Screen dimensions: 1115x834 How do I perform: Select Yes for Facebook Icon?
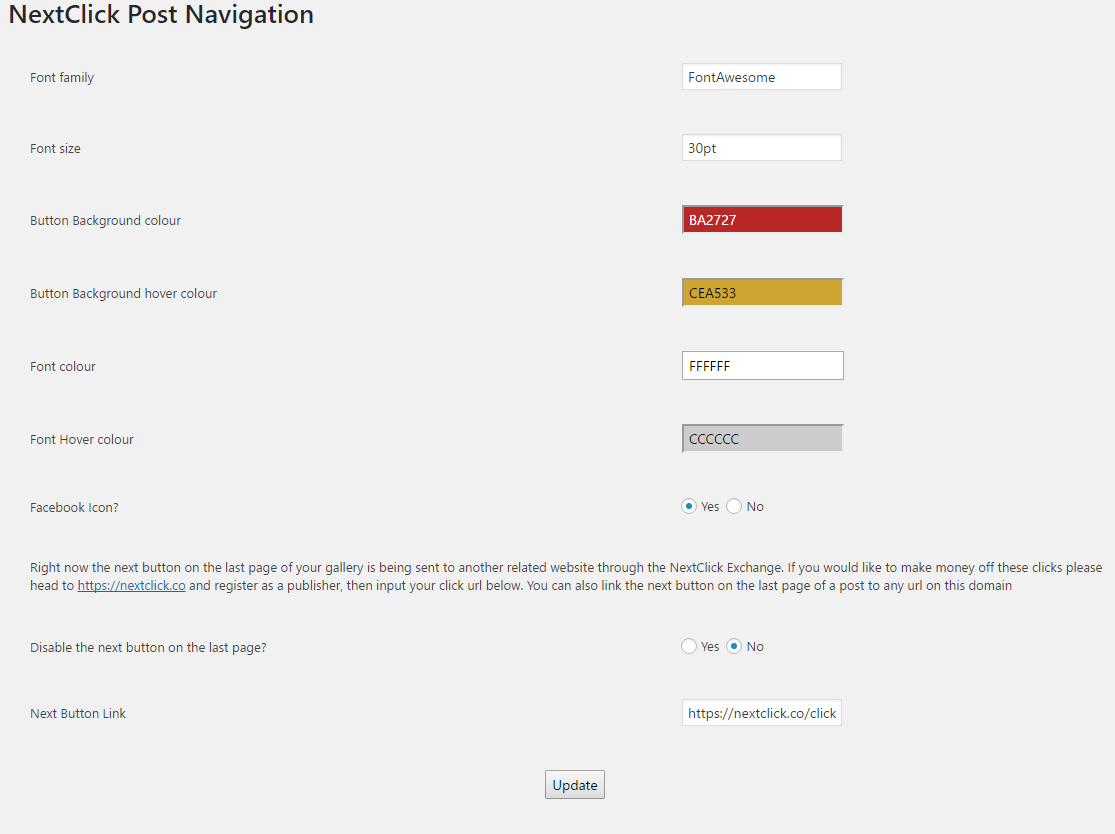click(688, 506)
